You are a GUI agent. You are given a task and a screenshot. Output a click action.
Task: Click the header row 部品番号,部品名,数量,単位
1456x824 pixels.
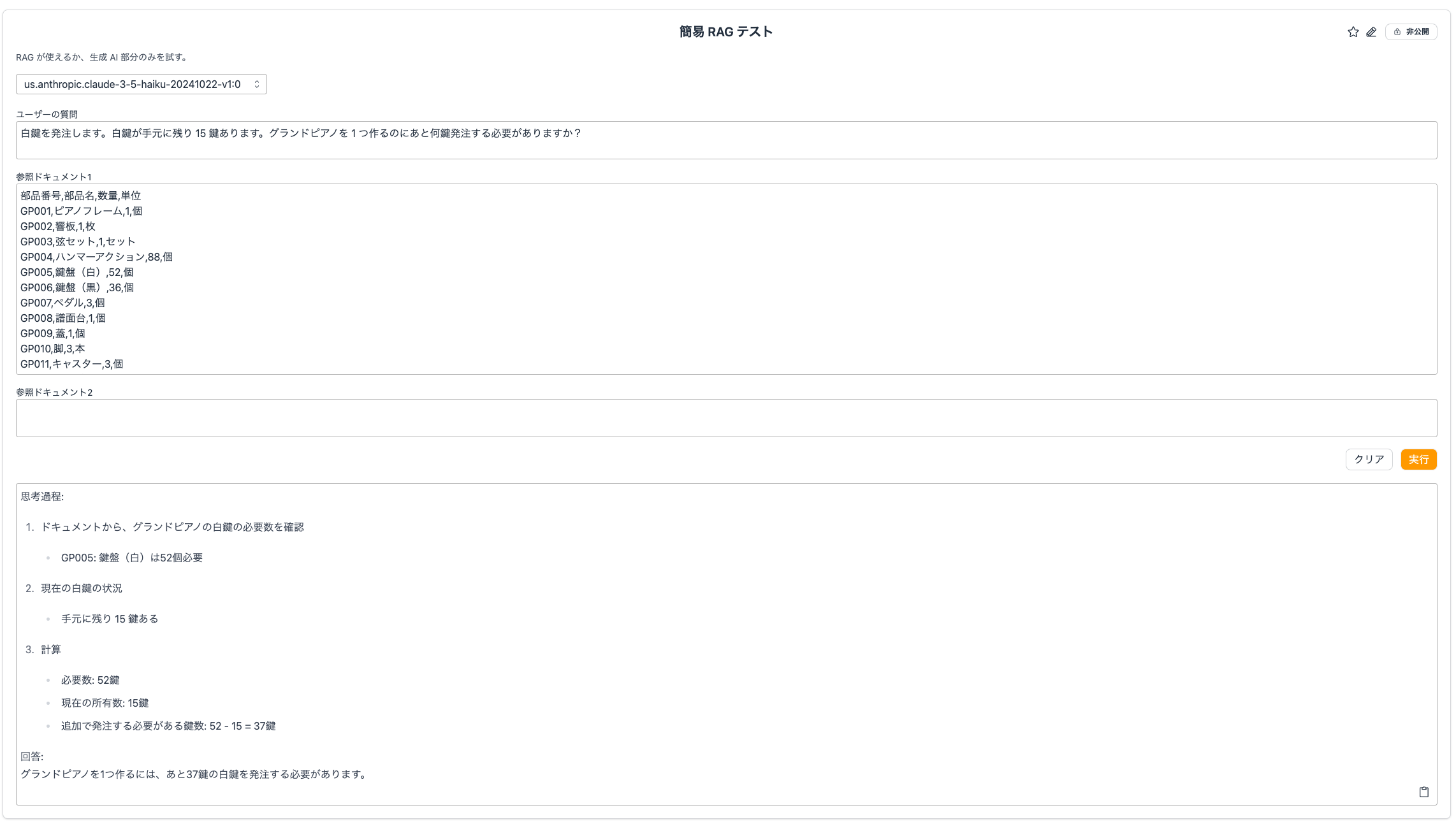80,196
